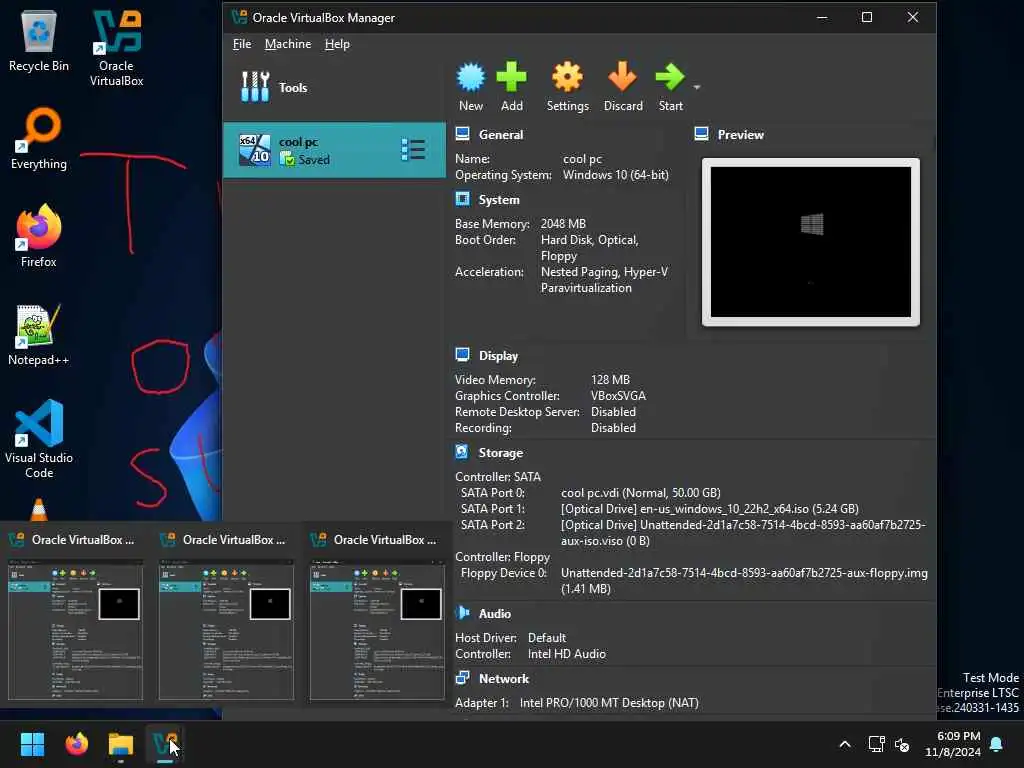This screenshot has width=1024, height=768.
Task: Open the cool pc machine tools menu icon
Action: coord(413,150)
